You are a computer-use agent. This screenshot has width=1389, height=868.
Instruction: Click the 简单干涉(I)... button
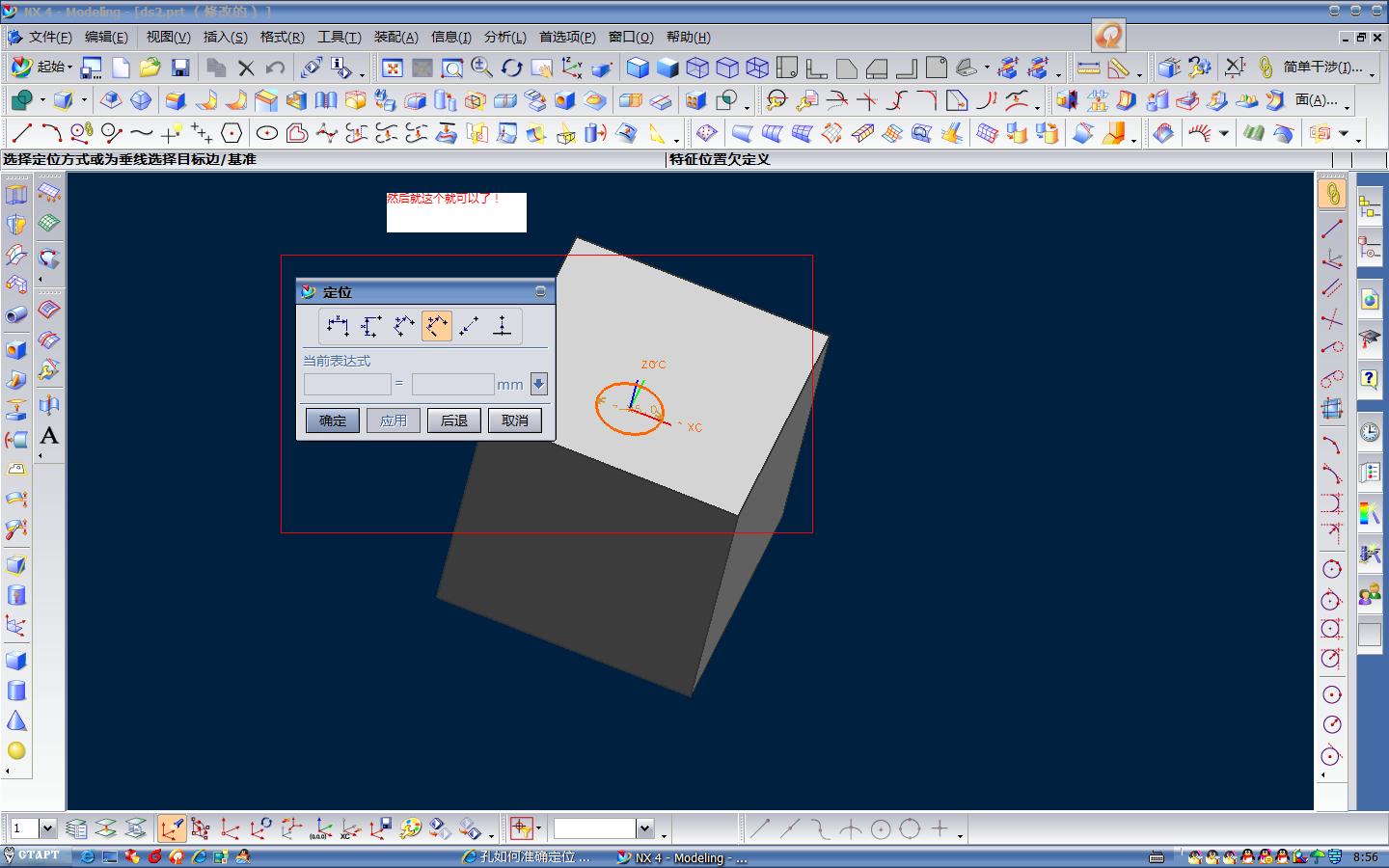click(x=1323, y=68)
